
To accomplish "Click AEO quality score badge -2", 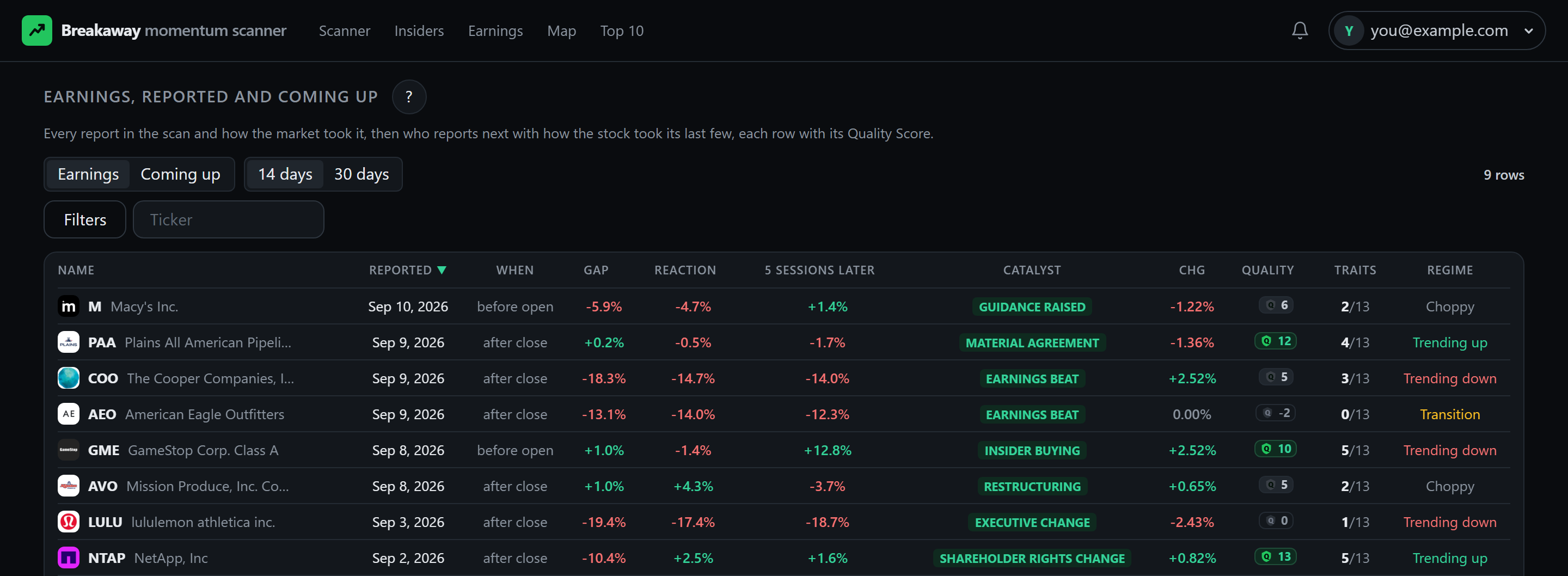I will click(1276, 413).
